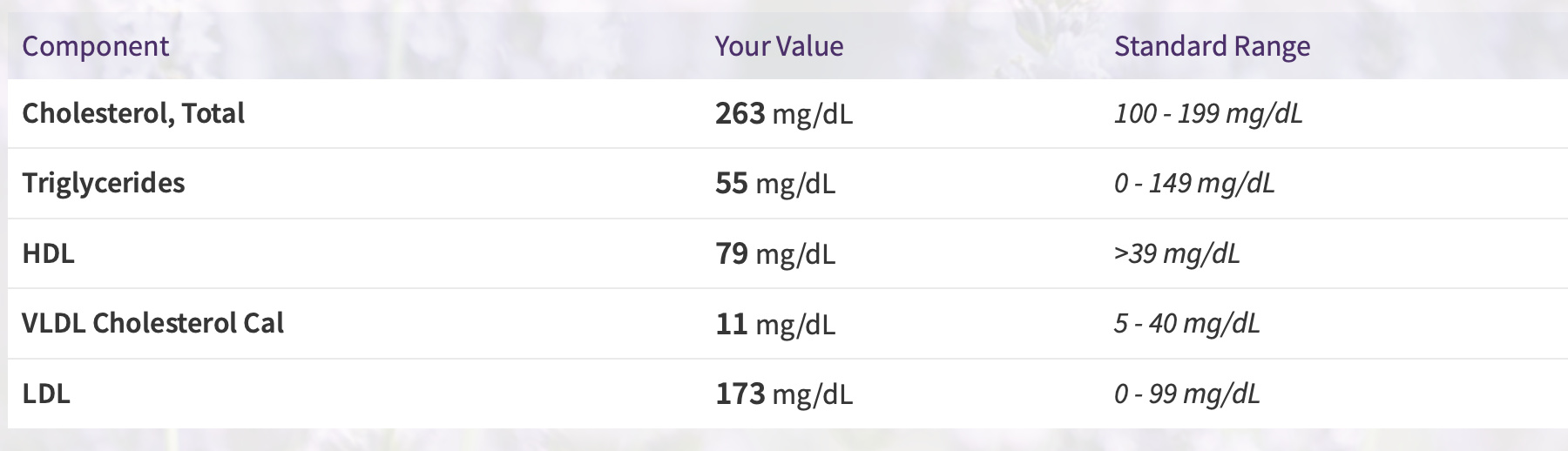Click the HDL component label
The width and height of the screenshot is (1568, 451).
(49, 253)
